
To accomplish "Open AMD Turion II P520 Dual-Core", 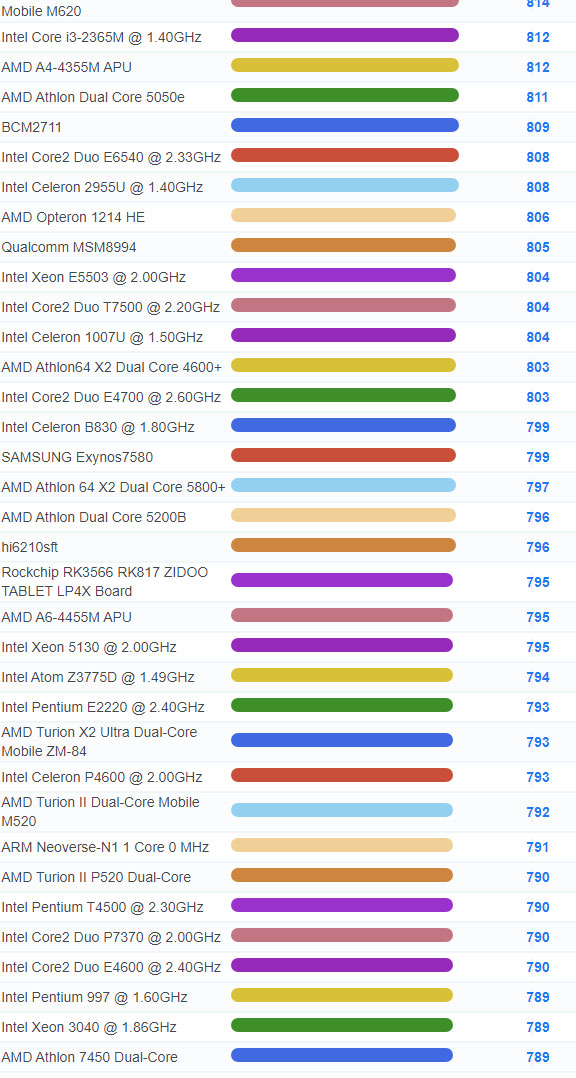I will [x=96, y=878].
